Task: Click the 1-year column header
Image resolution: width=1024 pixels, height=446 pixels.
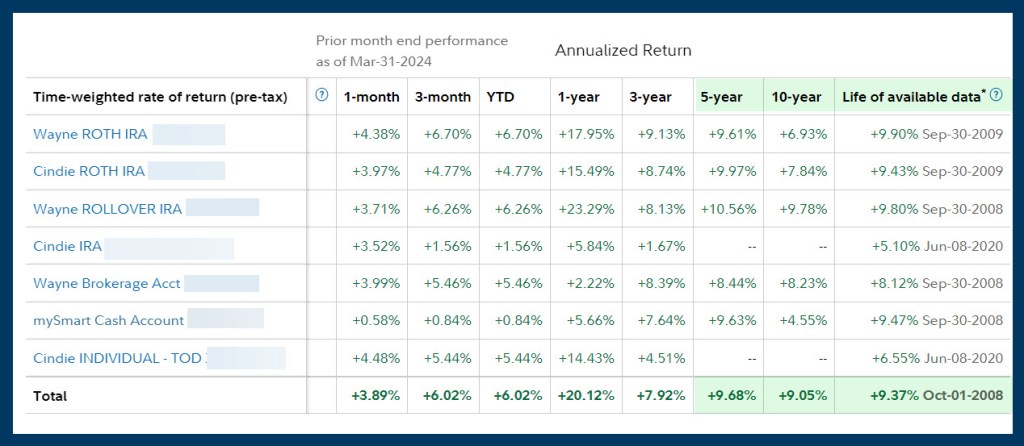Action: [x=579, y=97]
